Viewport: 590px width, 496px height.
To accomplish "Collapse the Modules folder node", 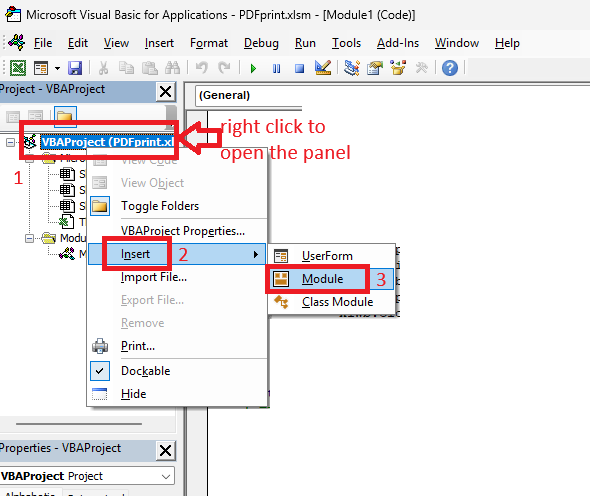I will (29, 238).
